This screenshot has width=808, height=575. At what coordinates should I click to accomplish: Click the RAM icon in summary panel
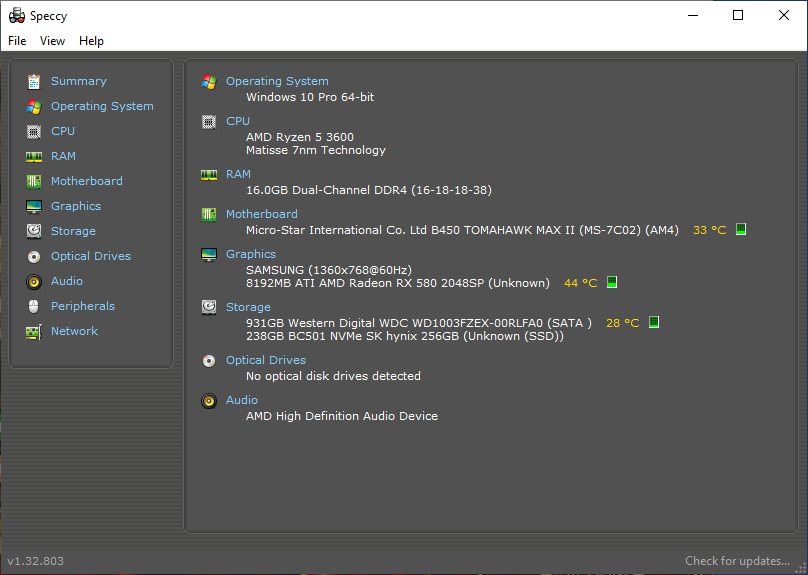point(209,175)
